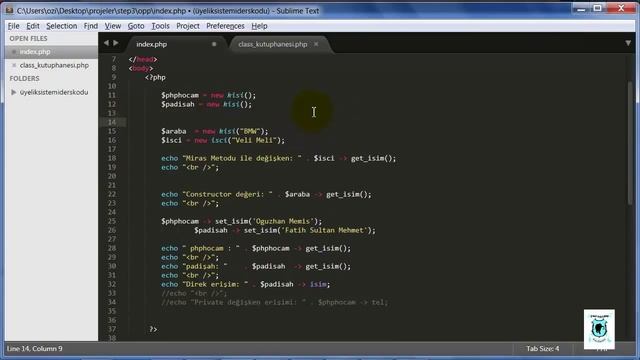Screen dimensions: 640x360
Task: Open the Goto menu
Action: point(136,26)
